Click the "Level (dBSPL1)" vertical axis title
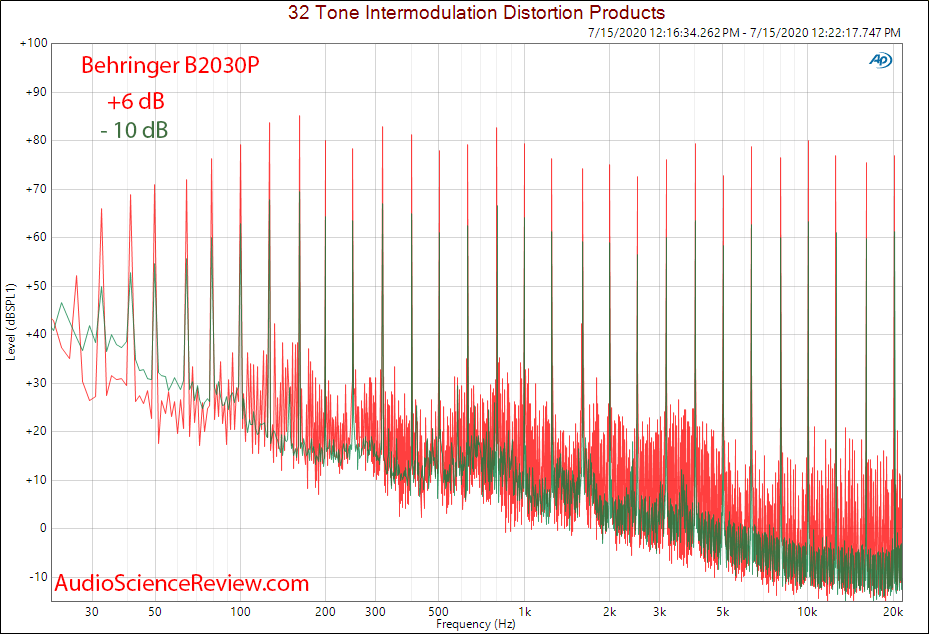 pos(11,322)
